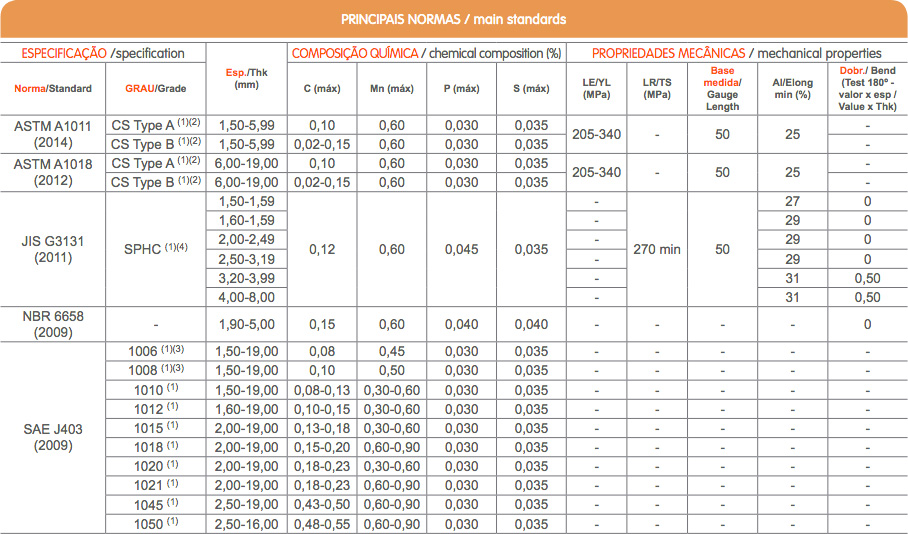Click the Mn (máx) column header
The image size is (908, 534).
pos(391,89)
